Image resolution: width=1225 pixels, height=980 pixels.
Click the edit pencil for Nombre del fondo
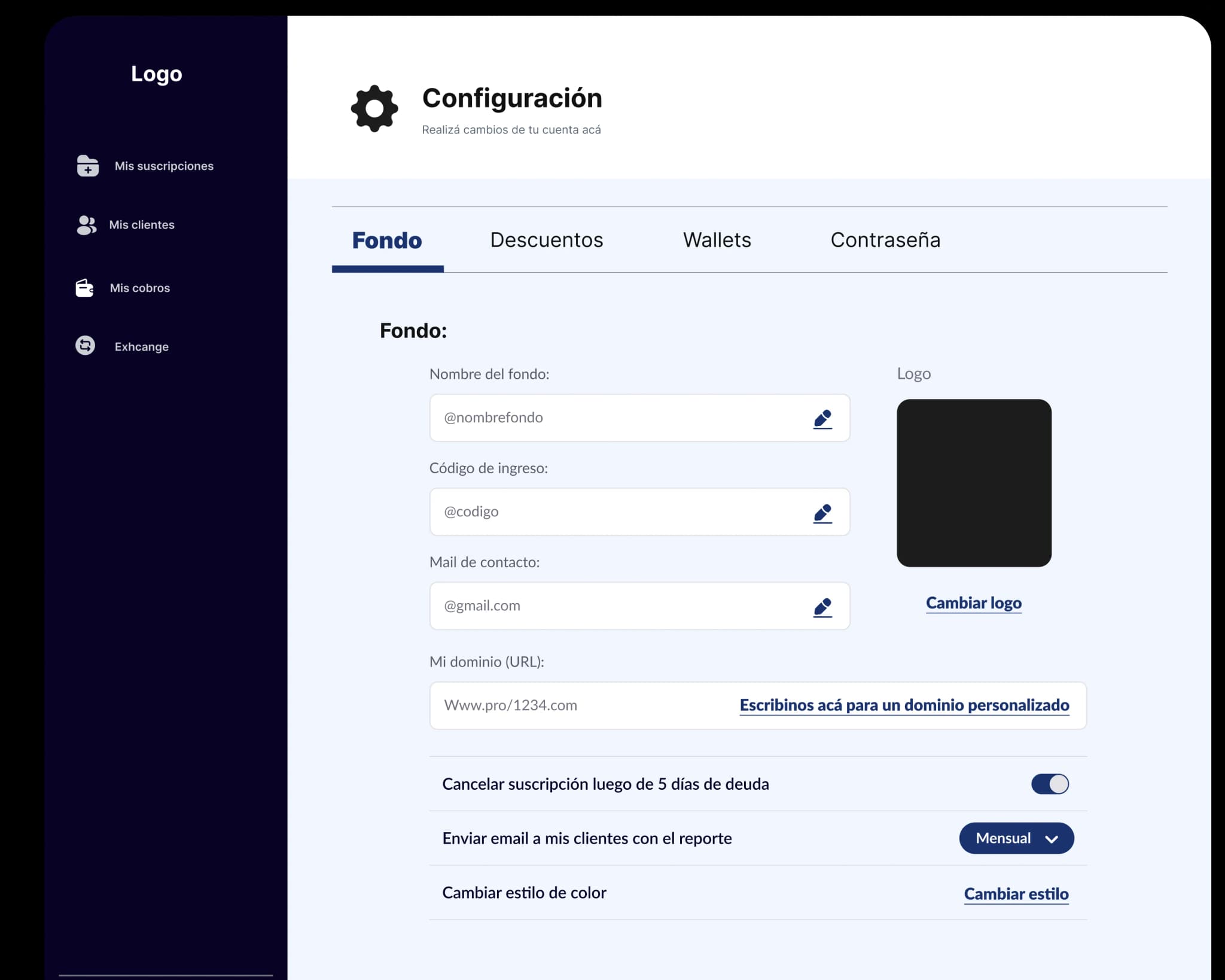[822, 418]
